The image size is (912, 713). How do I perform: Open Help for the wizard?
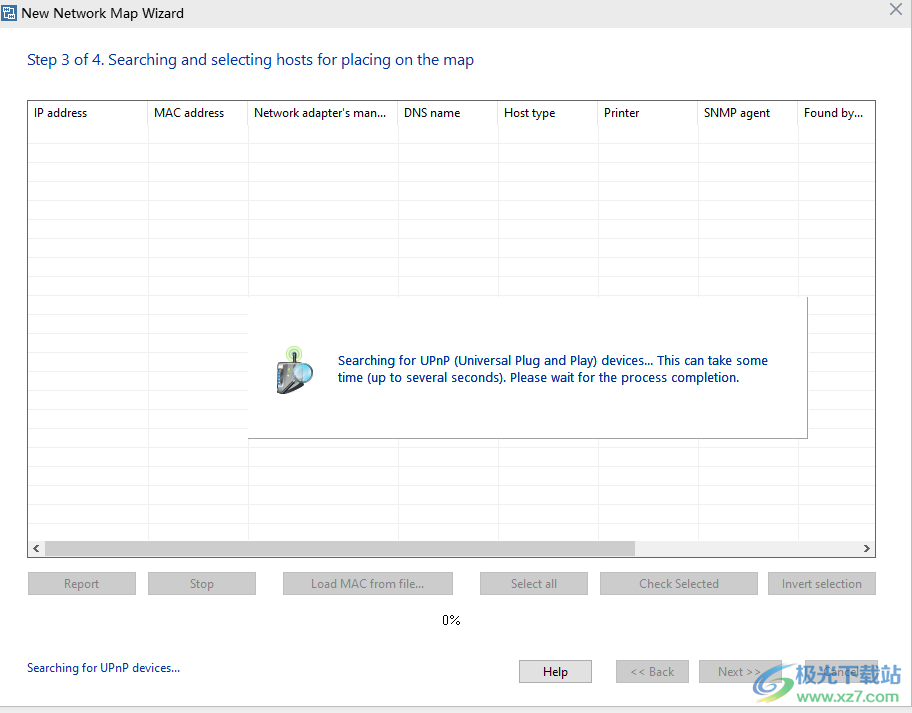coord(555,672)
